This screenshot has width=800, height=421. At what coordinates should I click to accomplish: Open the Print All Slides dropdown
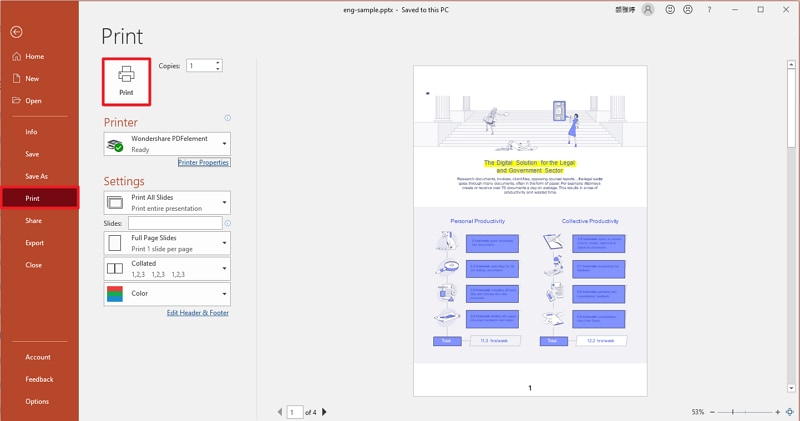167,202
